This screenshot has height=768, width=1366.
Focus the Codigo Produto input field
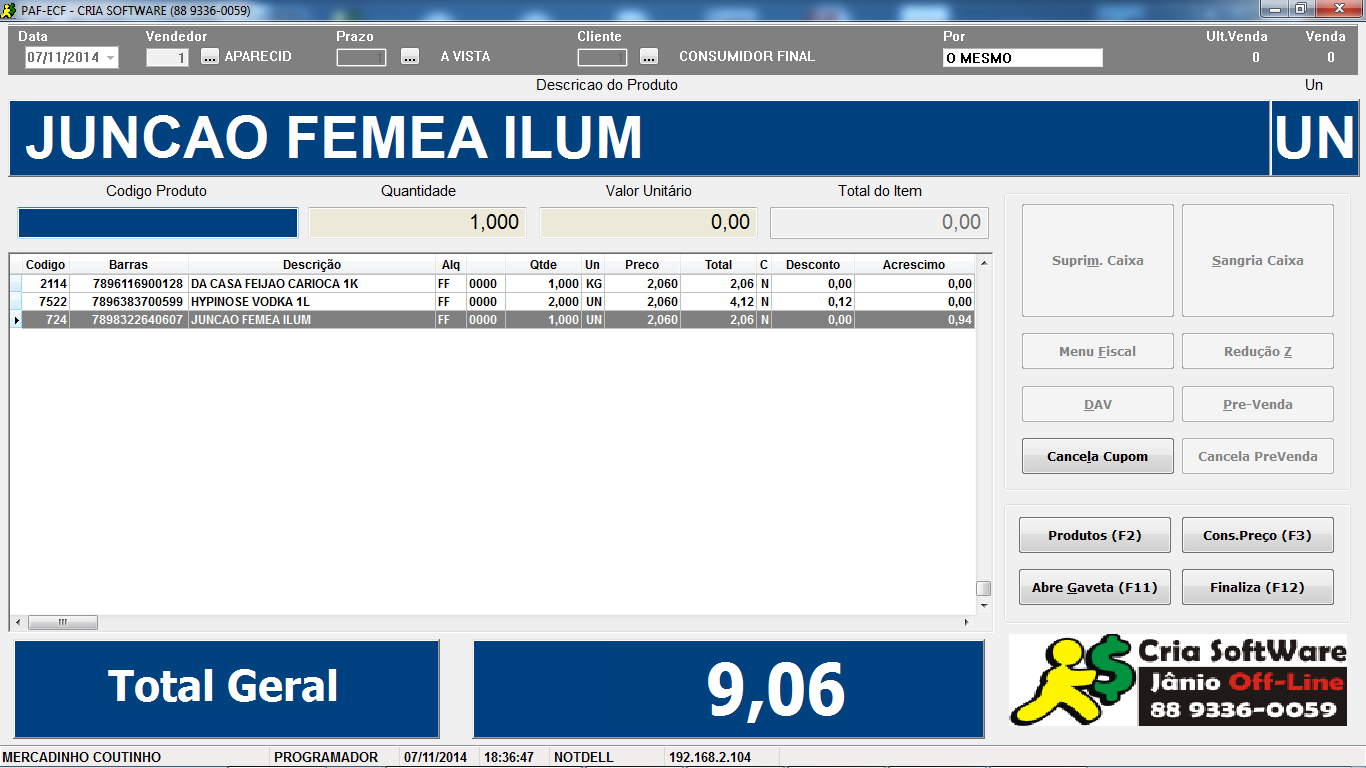tap(158, 222)
